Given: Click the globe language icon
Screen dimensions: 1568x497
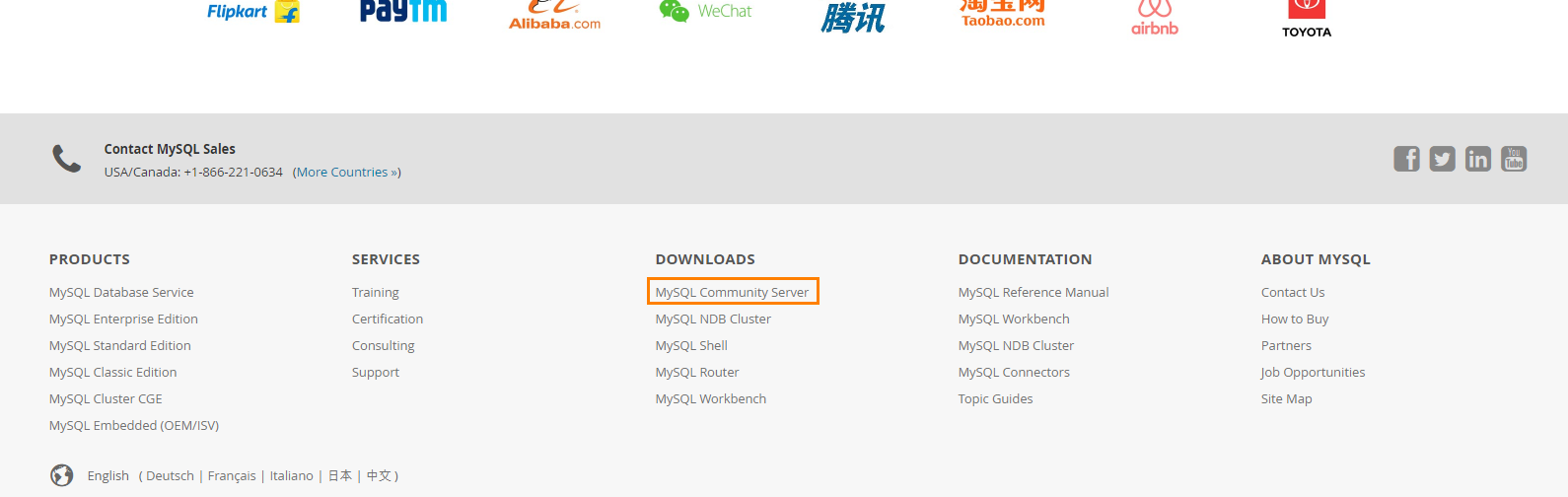Looking at the screenshot, I should click(x=62, y=475).
